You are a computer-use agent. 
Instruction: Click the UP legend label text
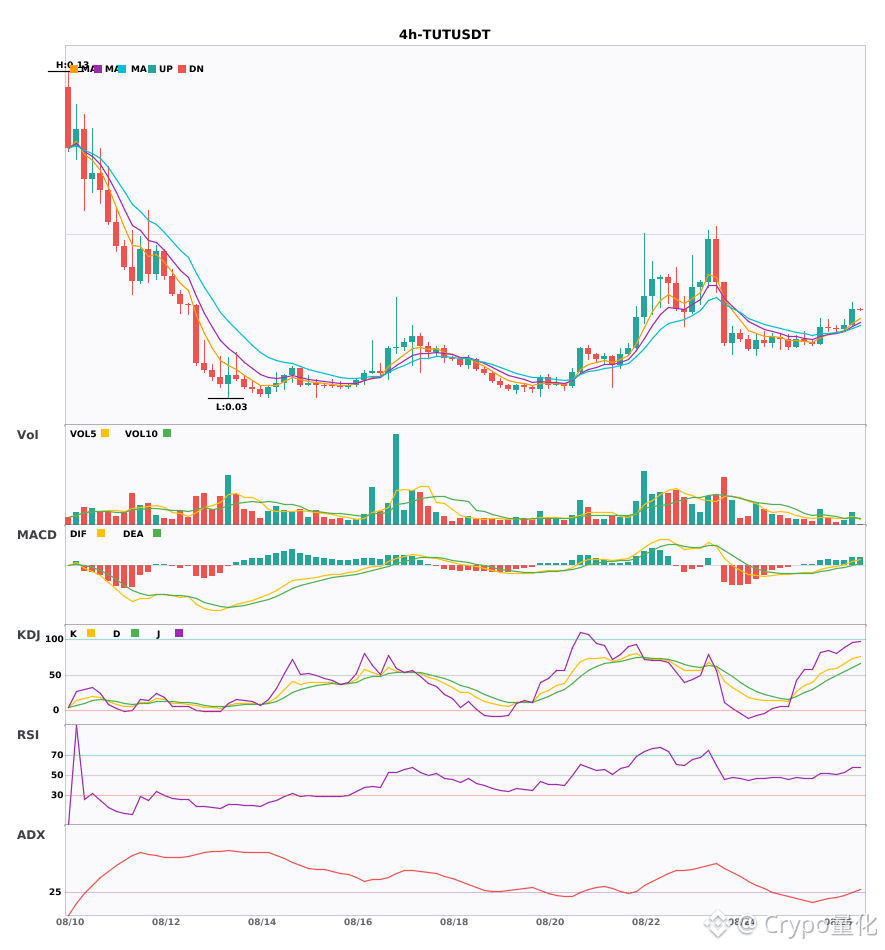click(166, 69)
